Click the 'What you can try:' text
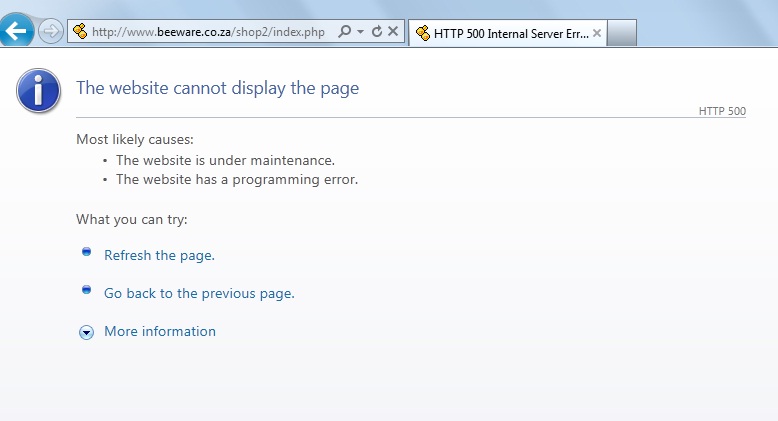This screenshot has height=421, width=778. click(x=132, y=219)
